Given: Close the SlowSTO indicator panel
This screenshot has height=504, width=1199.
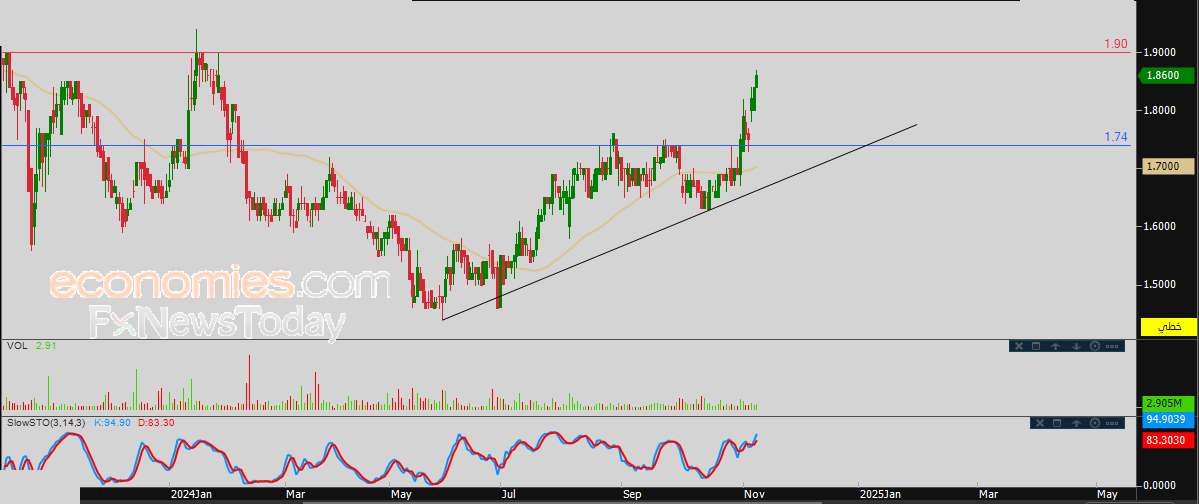Looking at the screenshot, I should (1040, 423).
